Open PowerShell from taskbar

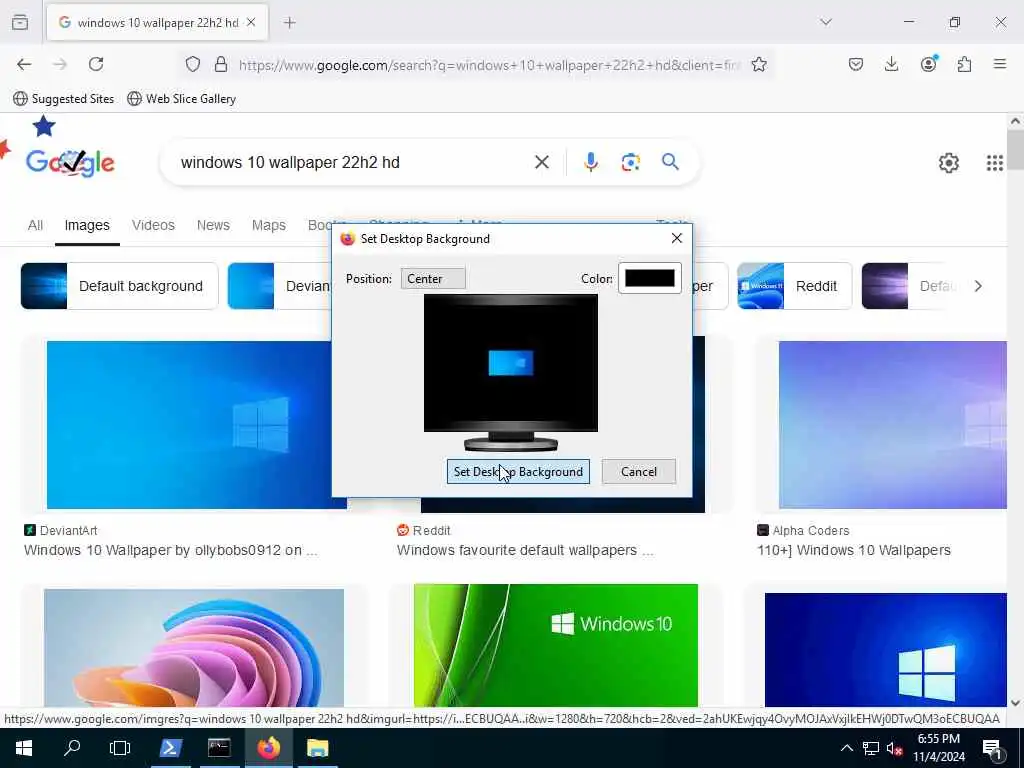[x=170, y=748]
